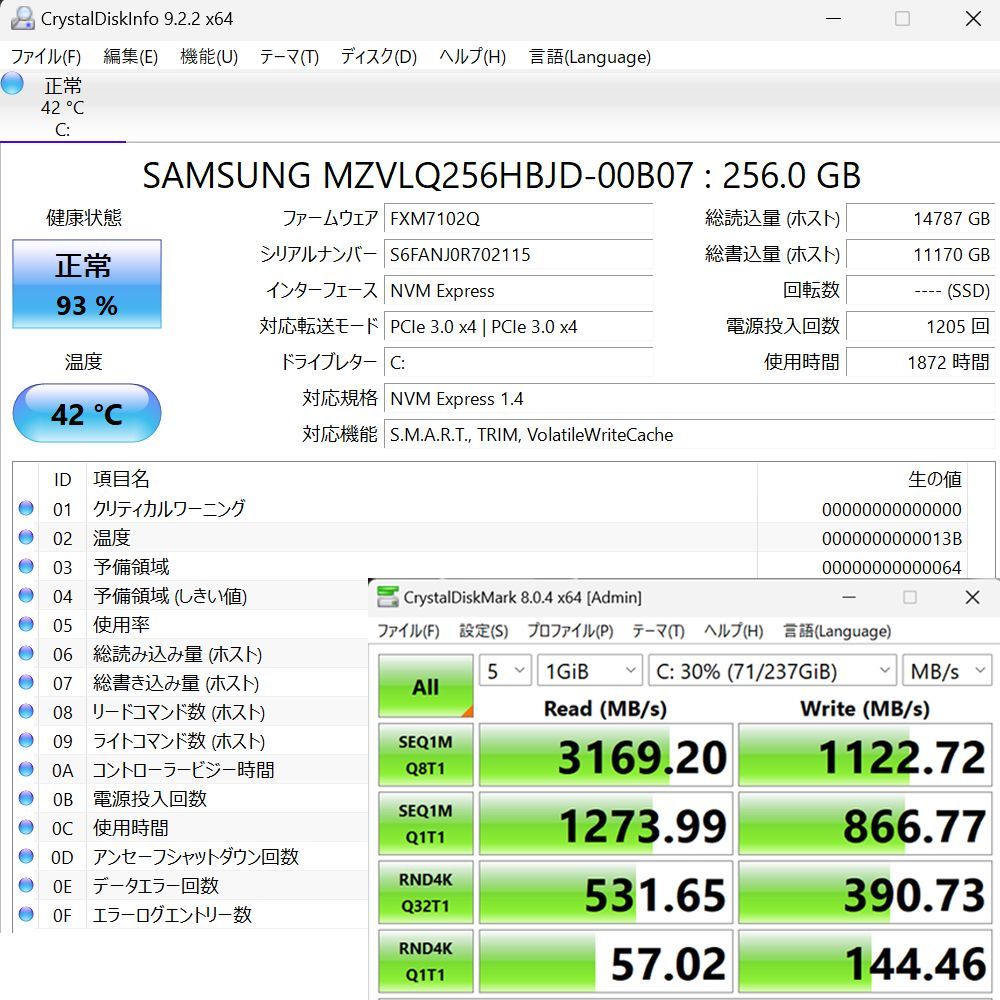1000x1000 pixels.
Task: Click the serial number field S6FANJ0R702115
Action: pos(518,254)
